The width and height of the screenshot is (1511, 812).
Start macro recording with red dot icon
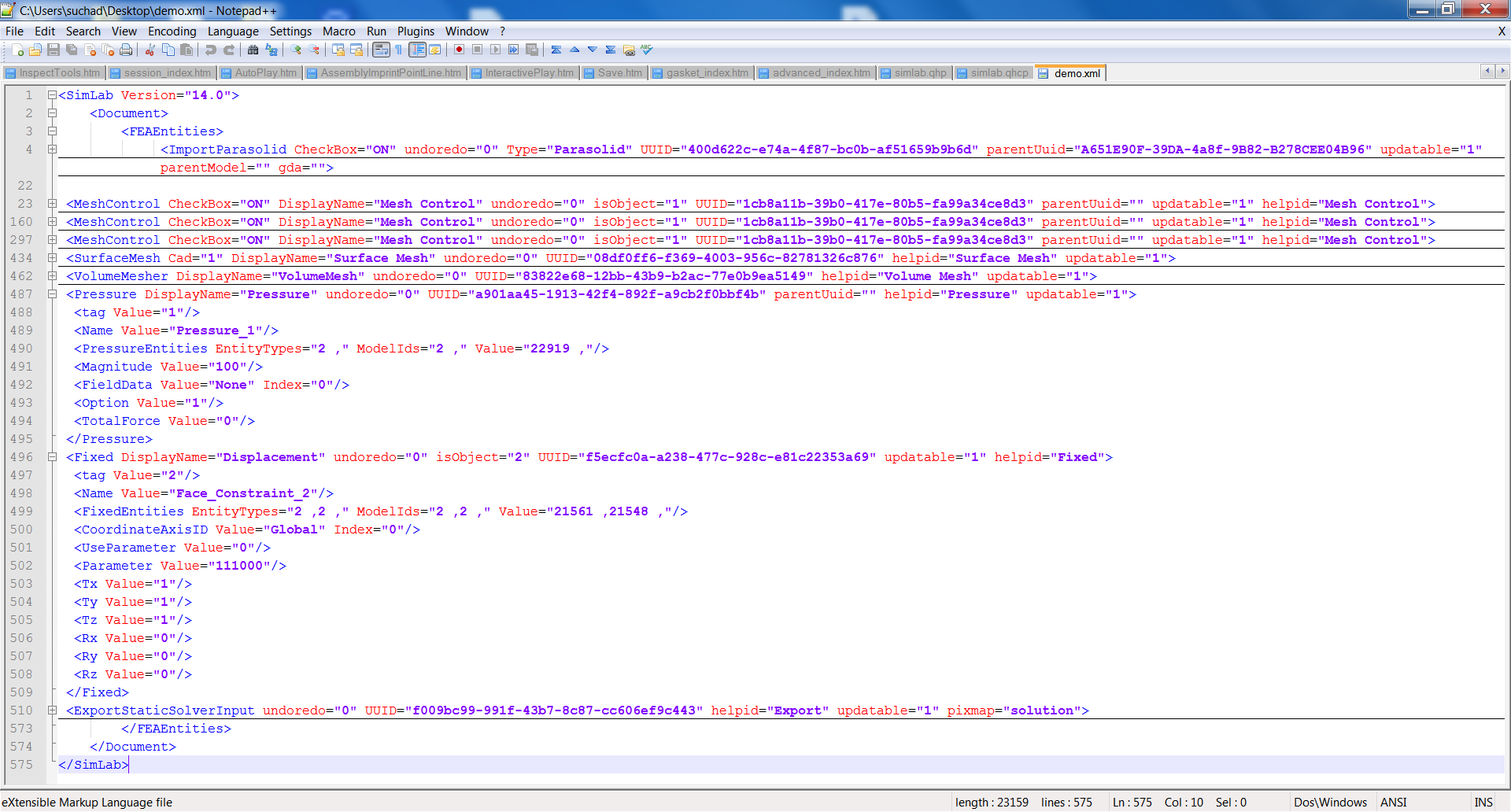pos(459,50)
